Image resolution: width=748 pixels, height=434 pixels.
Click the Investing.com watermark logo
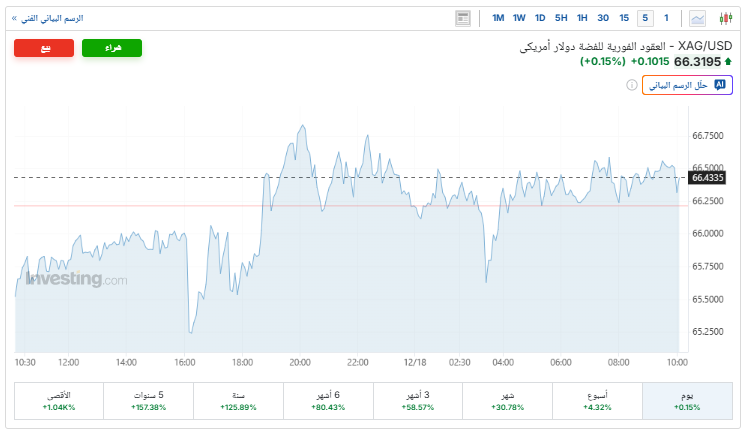pos(77,280)
